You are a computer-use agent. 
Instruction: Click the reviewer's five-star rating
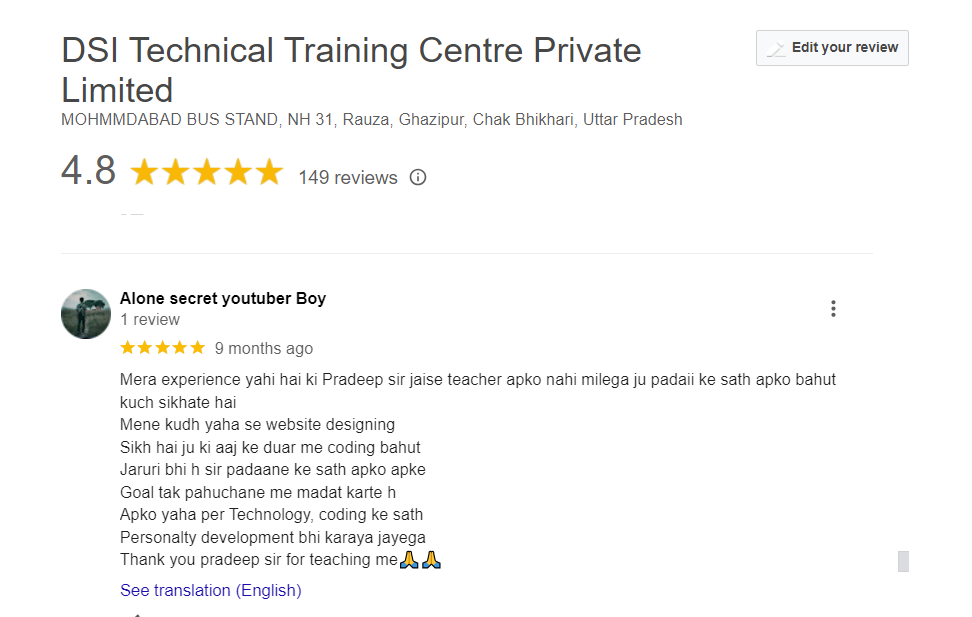click(x=162, y=348)
